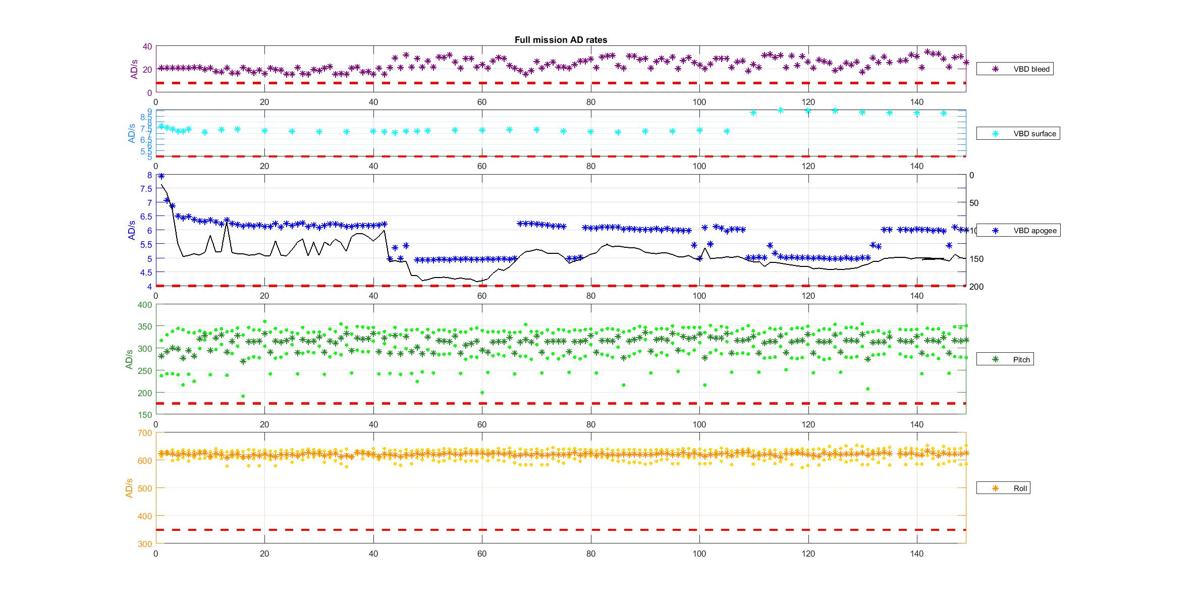Click y-axis tick 700 on Roll plot

tap(145, 433)
